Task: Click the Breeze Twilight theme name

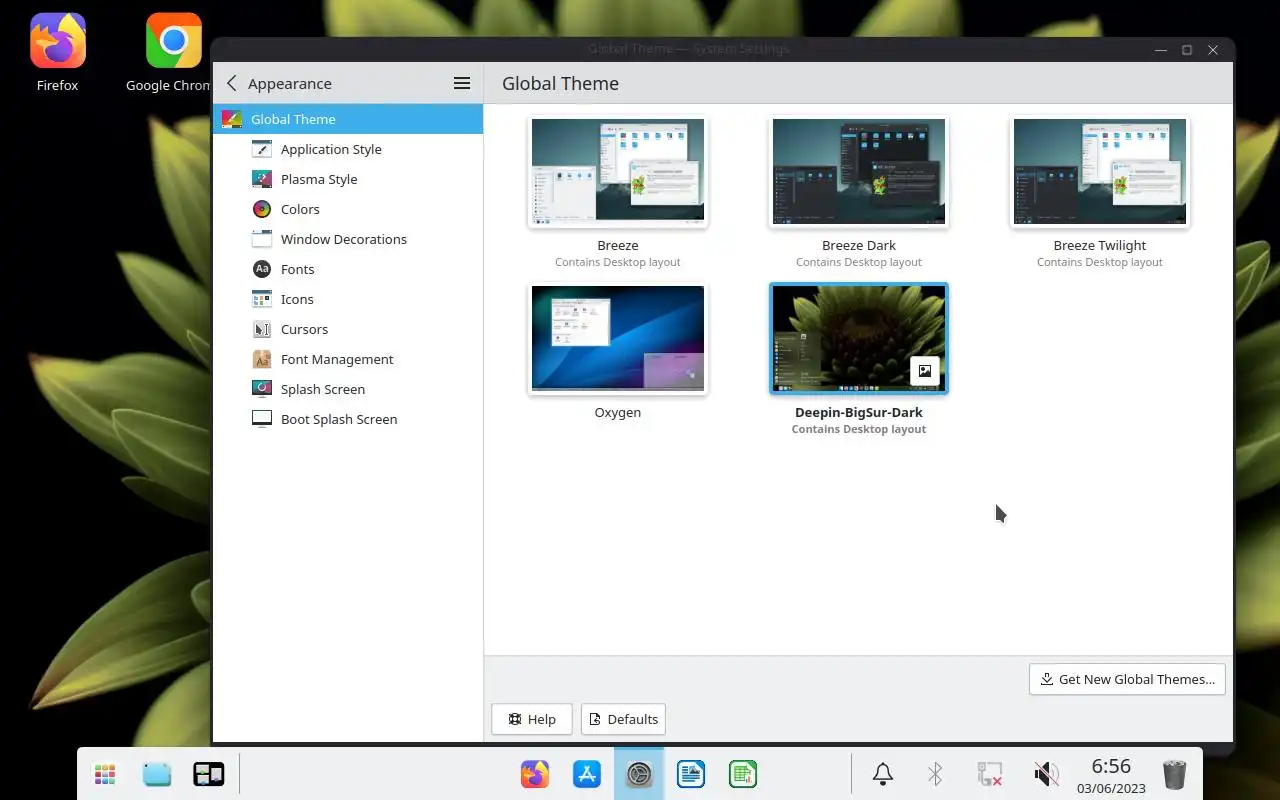Action: pyautogui.click(x=1100, y=245)
